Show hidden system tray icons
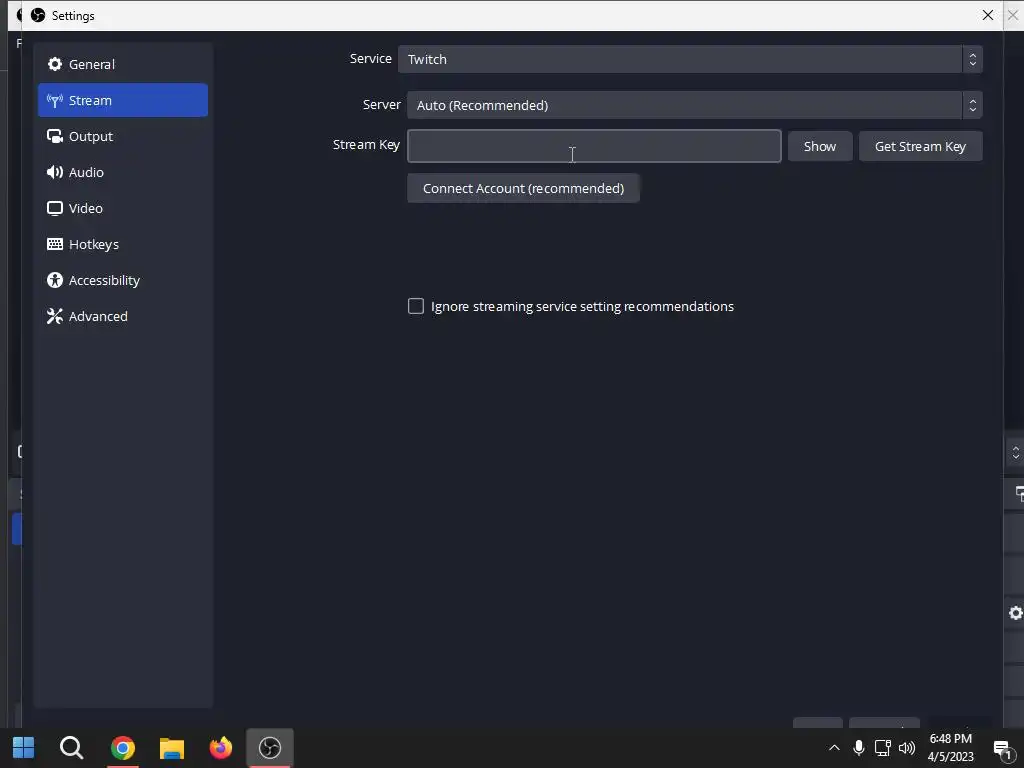The image size is (1024, 768). point(834,748)
